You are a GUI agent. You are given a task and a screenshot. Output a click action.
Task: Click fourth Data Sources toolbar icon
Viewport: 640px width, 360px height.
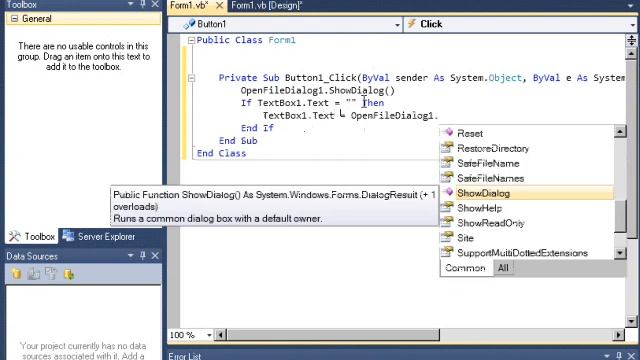click(69, 274)
